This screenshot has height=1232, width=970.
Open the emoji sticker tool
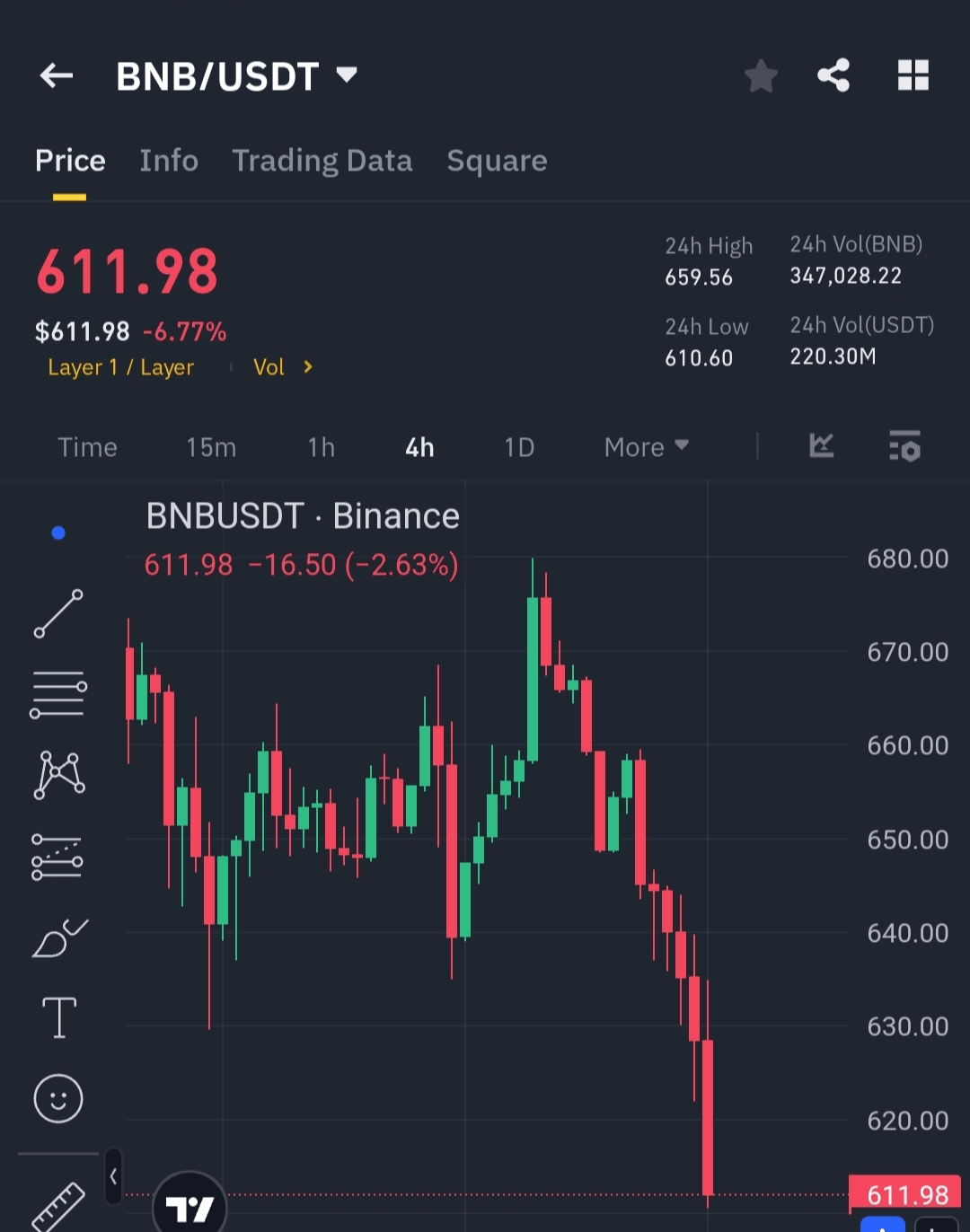(x=58, y=1098)
